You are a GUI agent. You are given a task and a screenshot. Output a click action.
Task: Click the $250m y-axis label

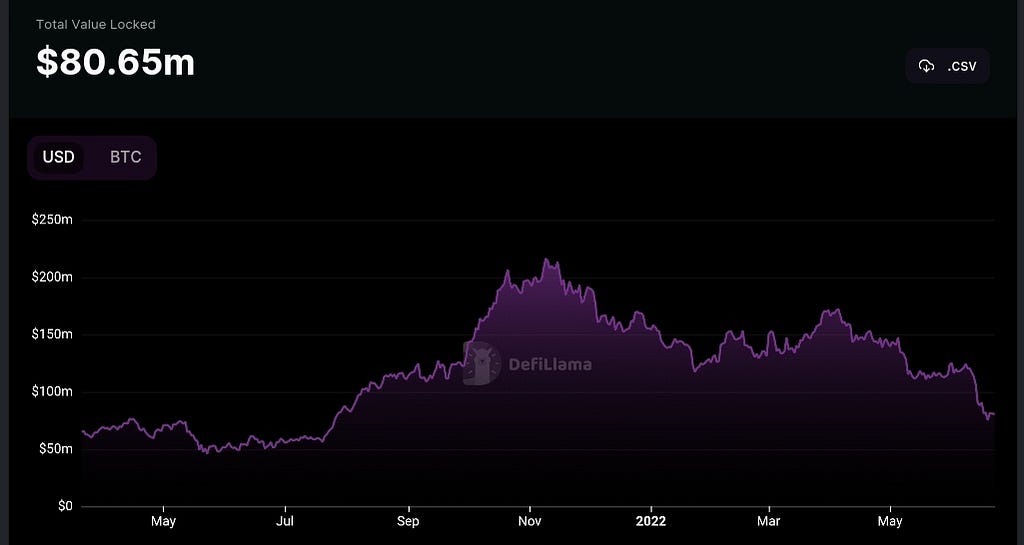(x=52, y=220)
